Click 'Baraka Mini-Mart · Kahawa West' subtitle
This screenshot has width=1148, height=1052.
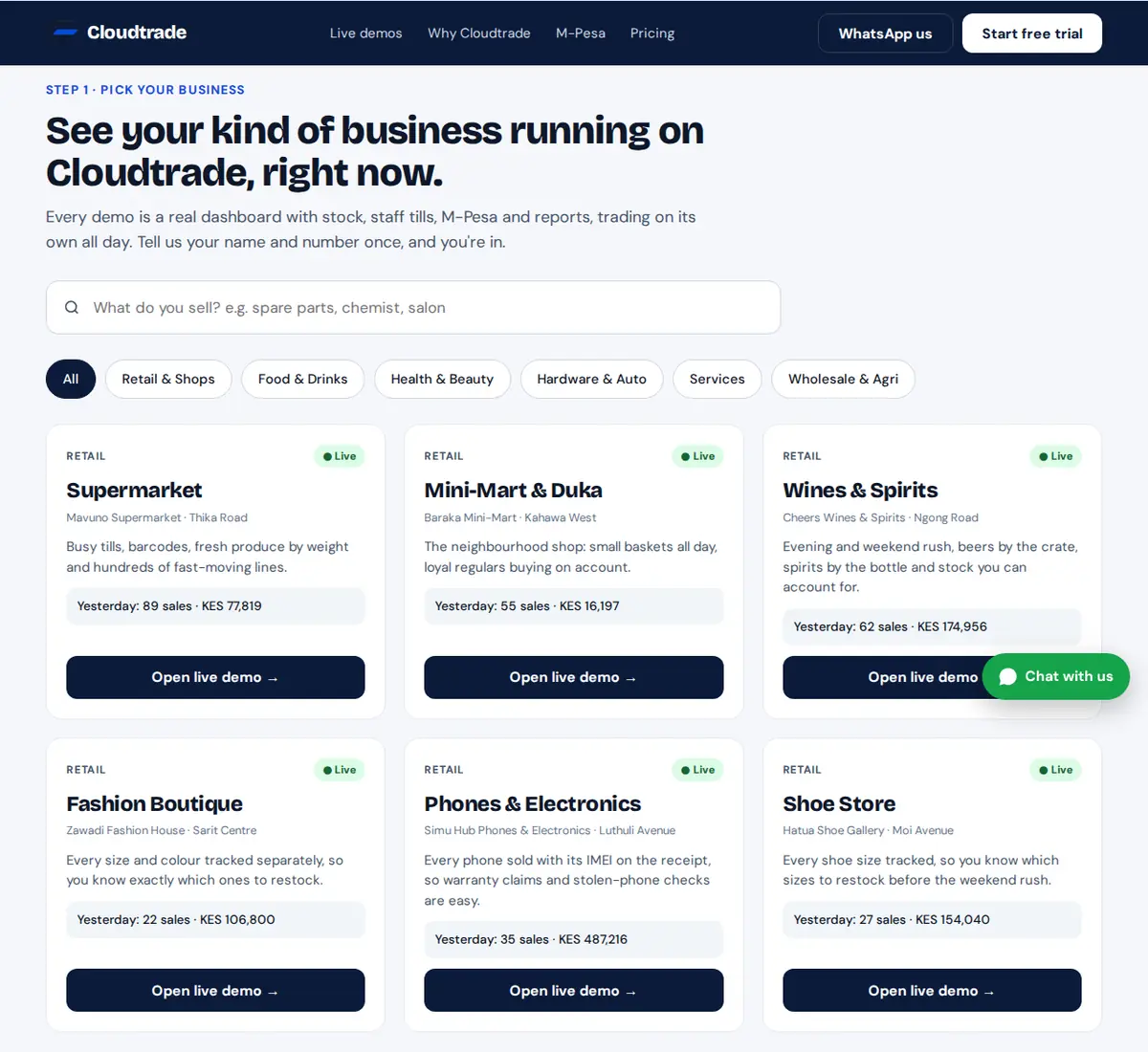pyautogui.click(x=510, y=517)
